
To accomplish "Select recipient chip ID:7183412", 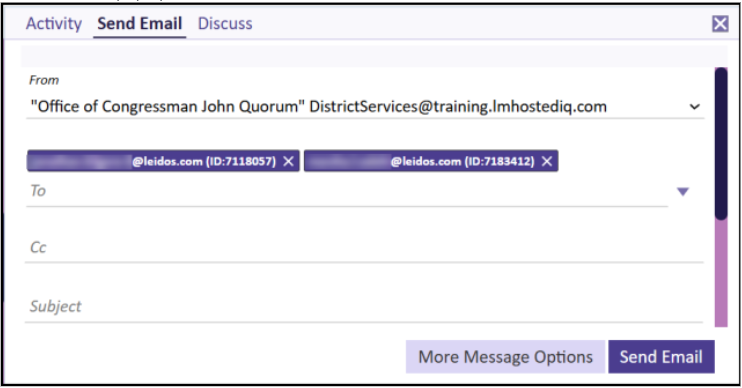I will point(431,161).
